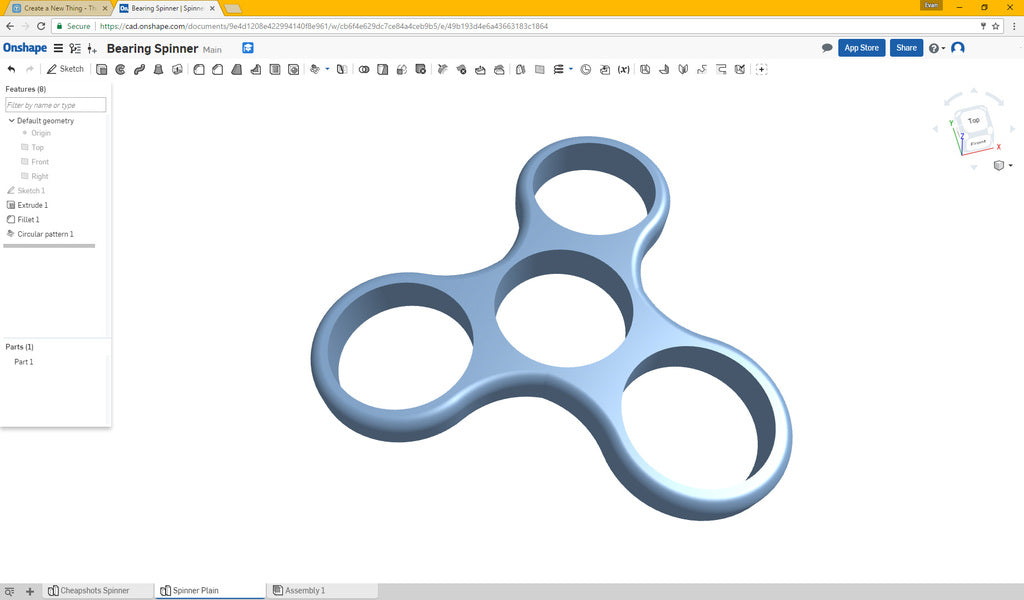
Task: Click the Onshape logo
Action: [25, 48]
